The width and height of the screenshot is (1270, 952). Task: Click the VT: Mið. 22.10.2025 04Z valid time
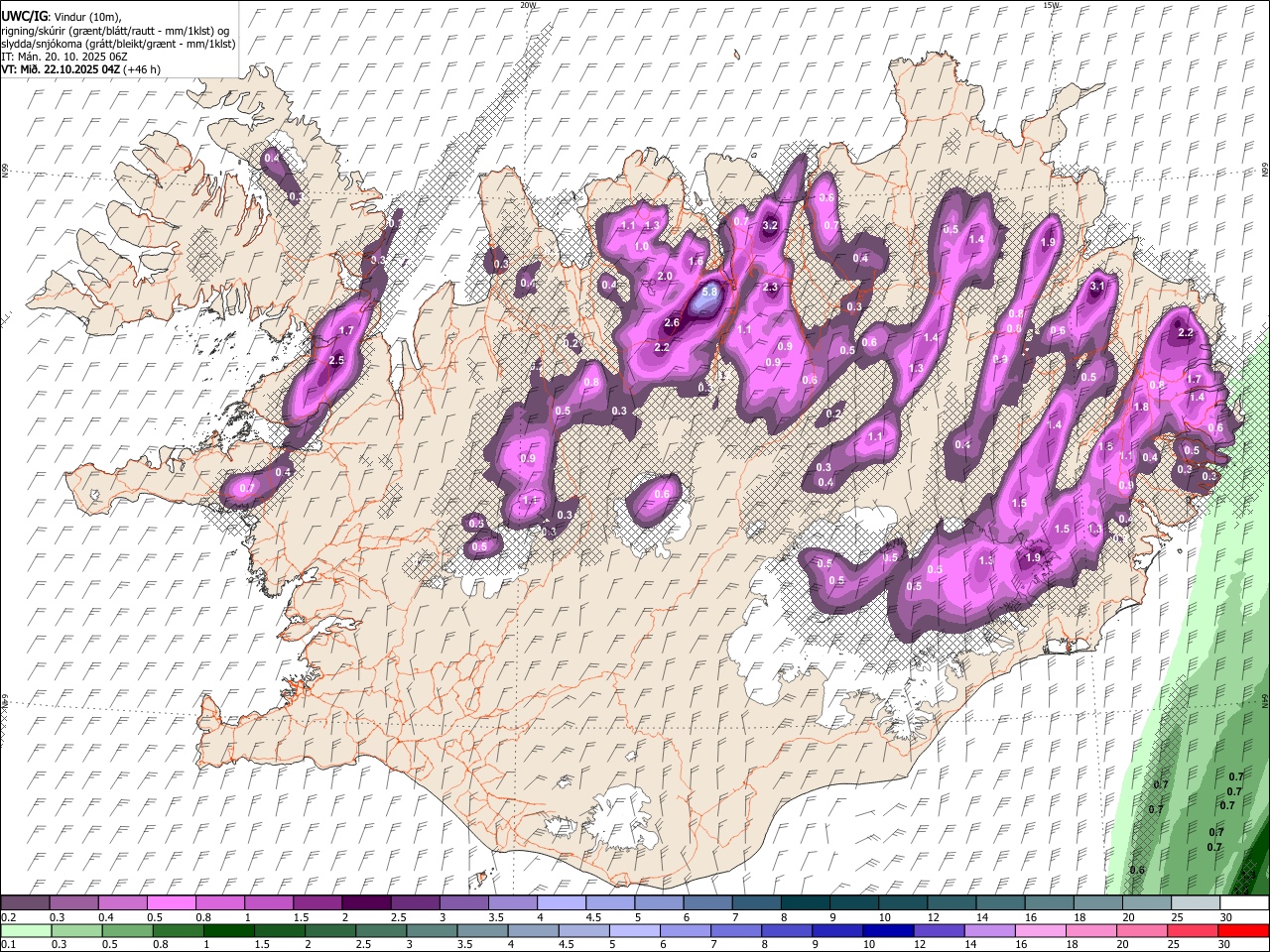(x=61, y=69)
